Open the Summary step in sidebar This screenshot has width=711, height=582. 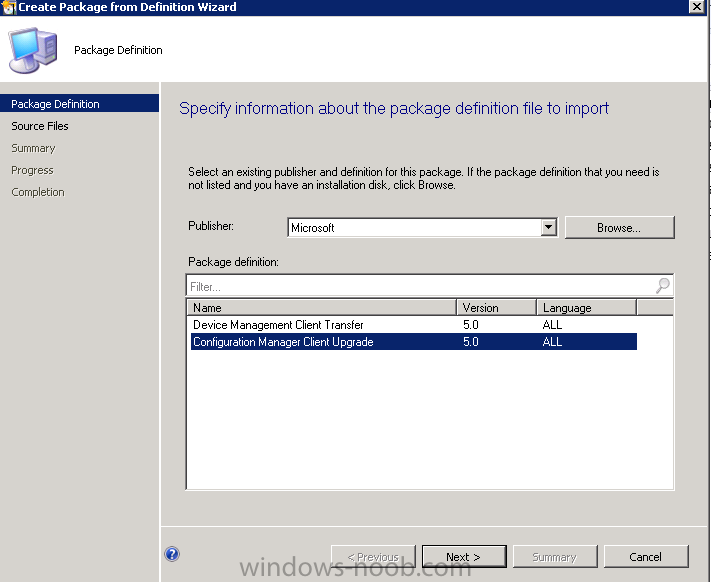[33, 148]
